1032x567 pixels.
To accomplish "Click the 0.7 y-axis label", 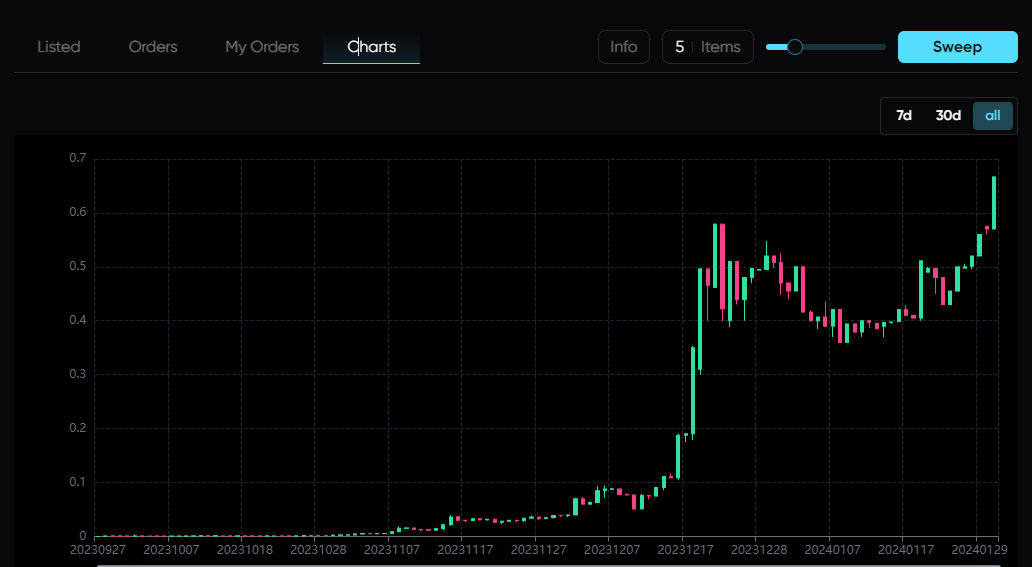I will (x=78, y=158).
